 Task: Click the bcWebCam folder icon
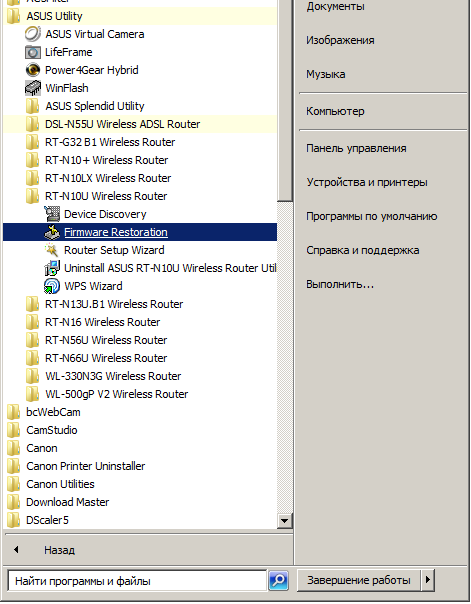coord(14,412)
